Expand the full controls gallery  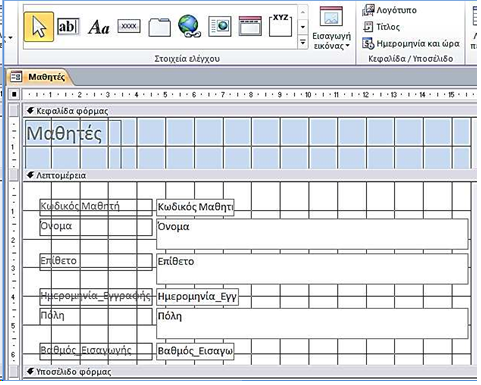point(303,43)
